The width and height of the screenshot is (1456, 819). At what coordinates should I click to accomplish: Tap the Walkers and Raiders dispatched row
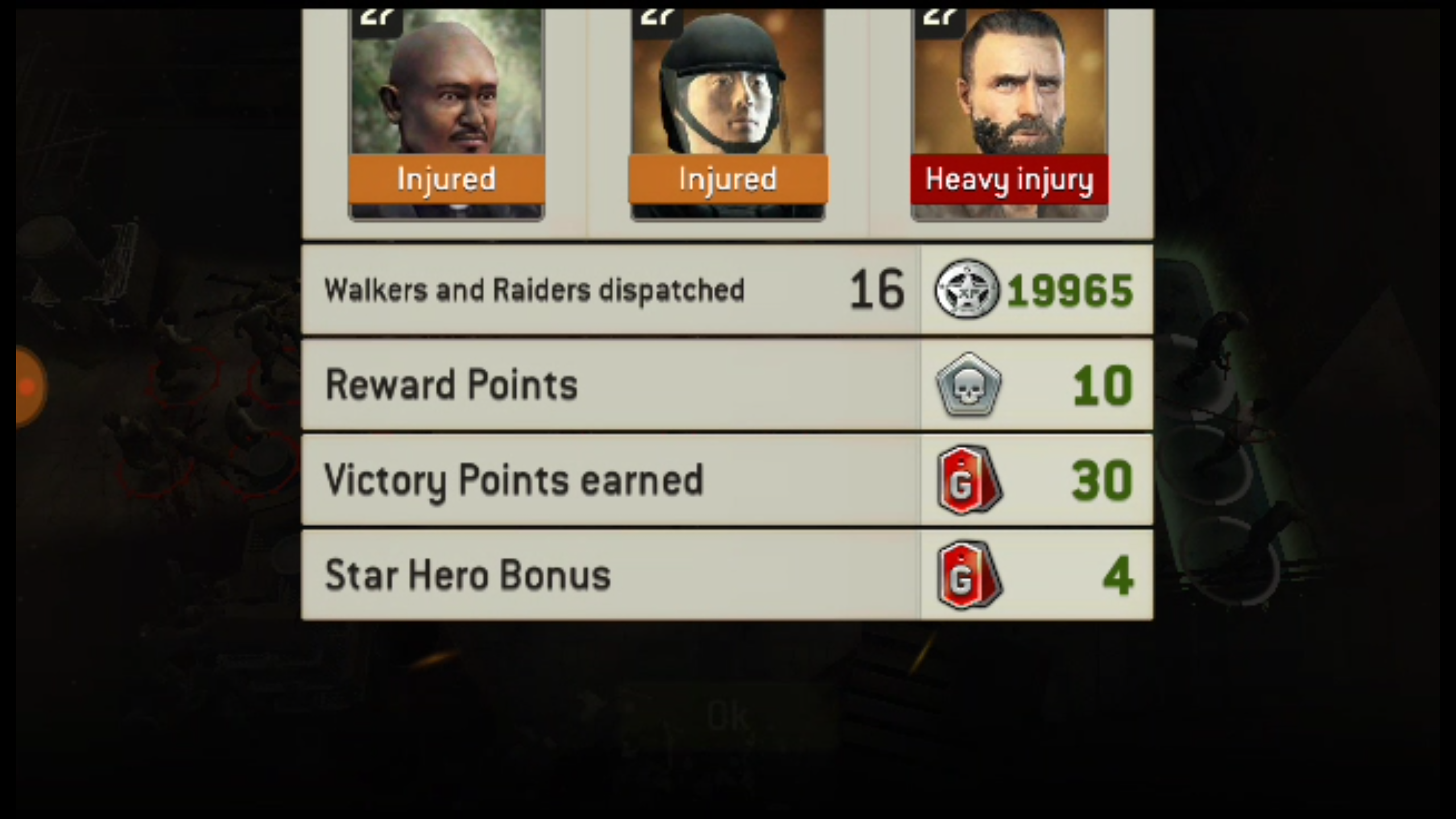click(x=727, y=289)
